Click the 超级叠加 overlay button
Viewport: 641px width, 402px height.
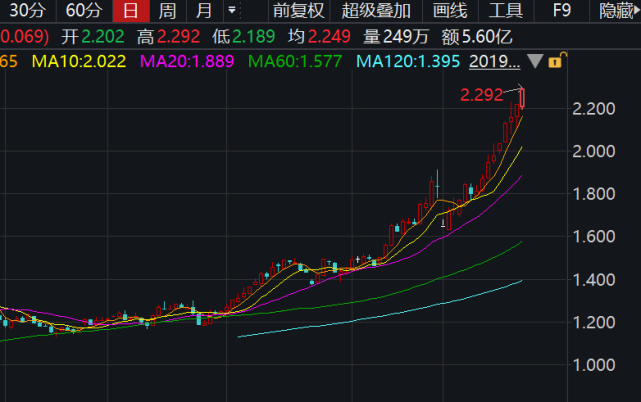(x=376, y=11)
